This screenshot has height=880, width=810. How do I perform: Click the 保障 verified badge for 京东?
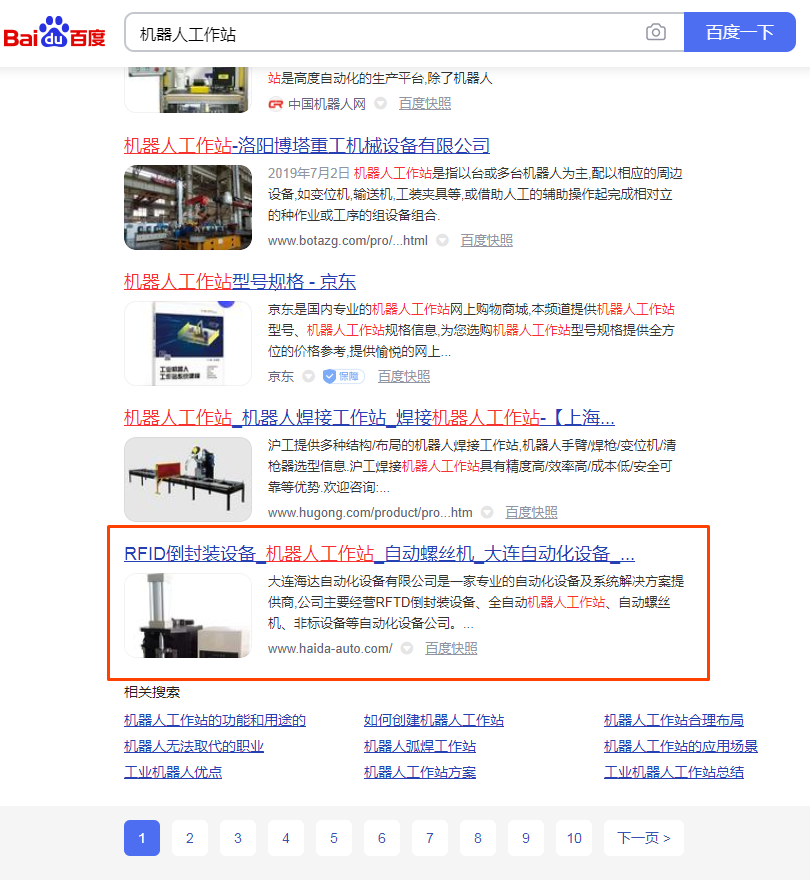coord(344,376)
